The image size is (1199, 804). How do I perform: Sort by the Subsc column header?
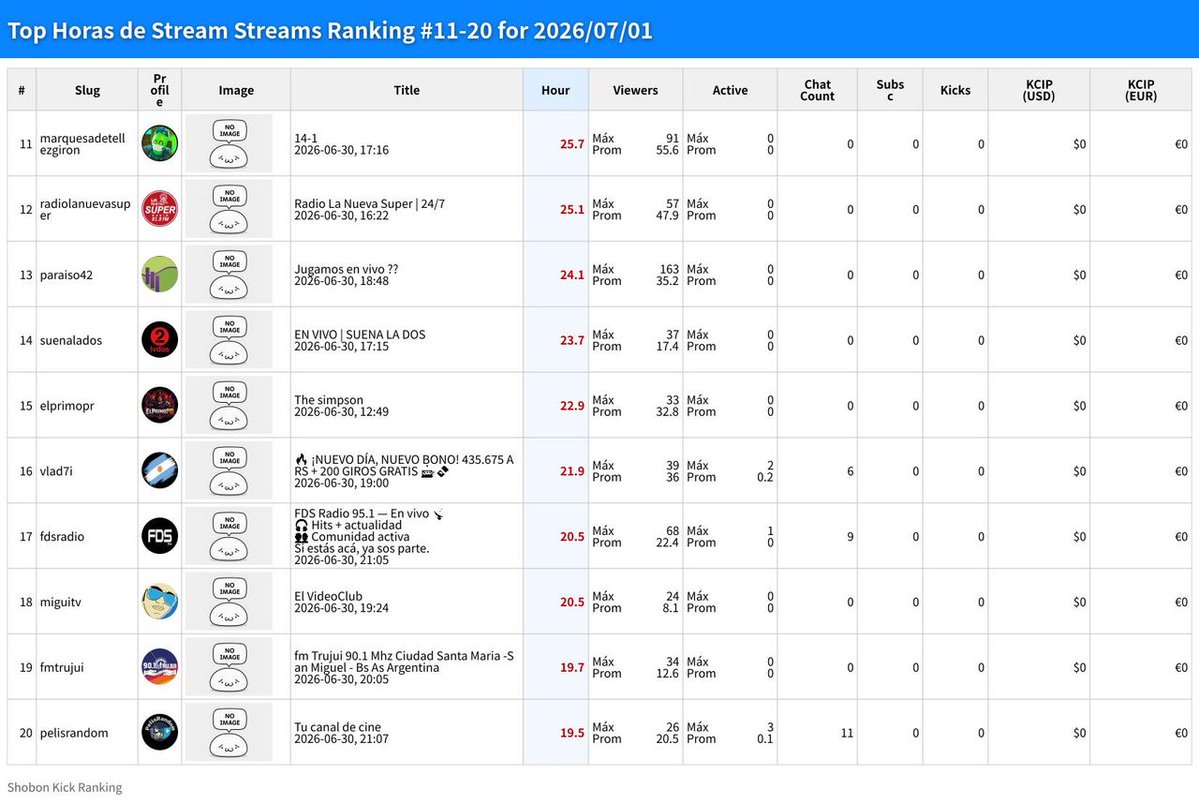coord(890,90)
